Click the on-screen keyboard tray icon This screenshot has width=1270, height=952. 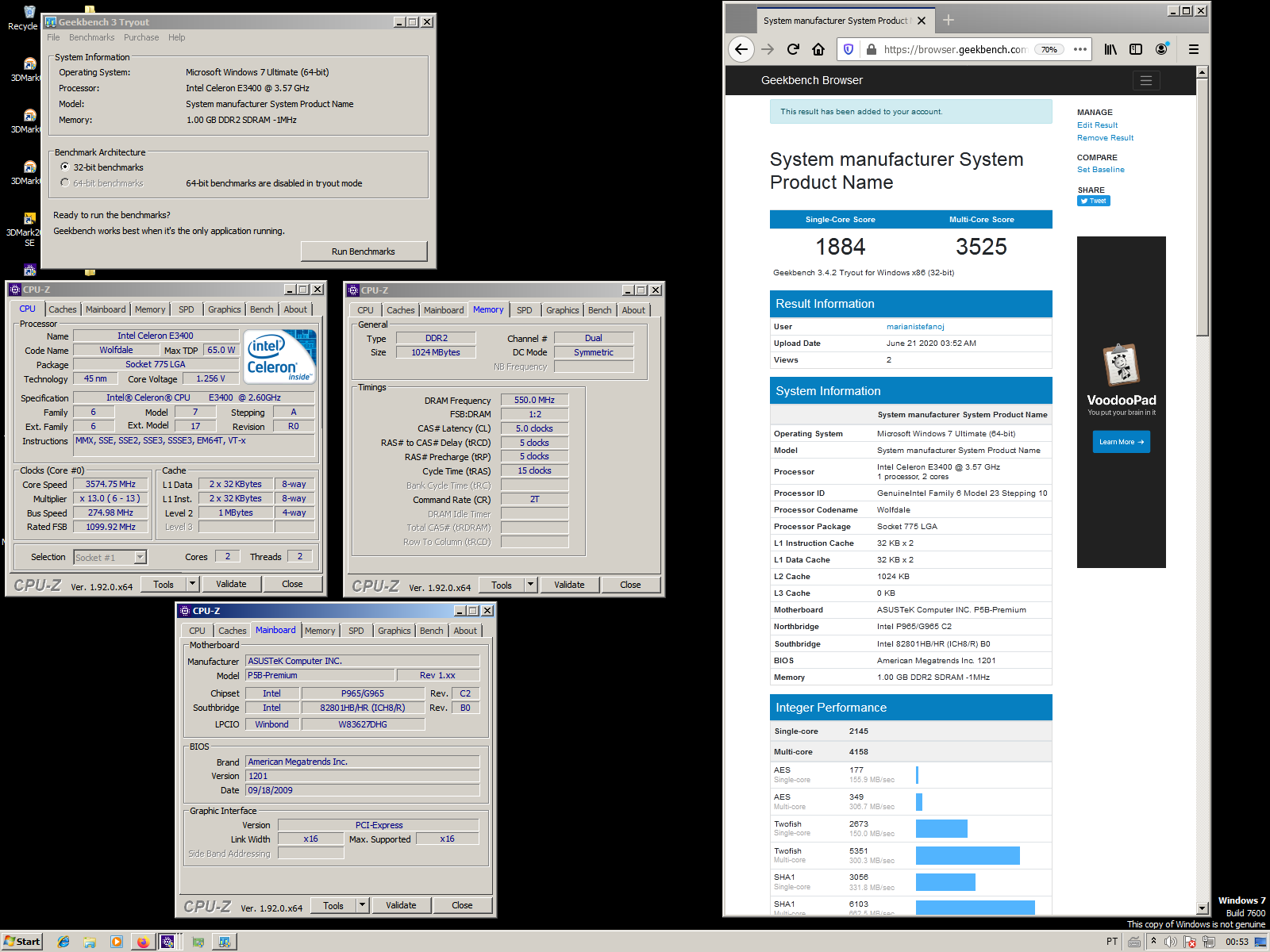tap(1134, 942)
